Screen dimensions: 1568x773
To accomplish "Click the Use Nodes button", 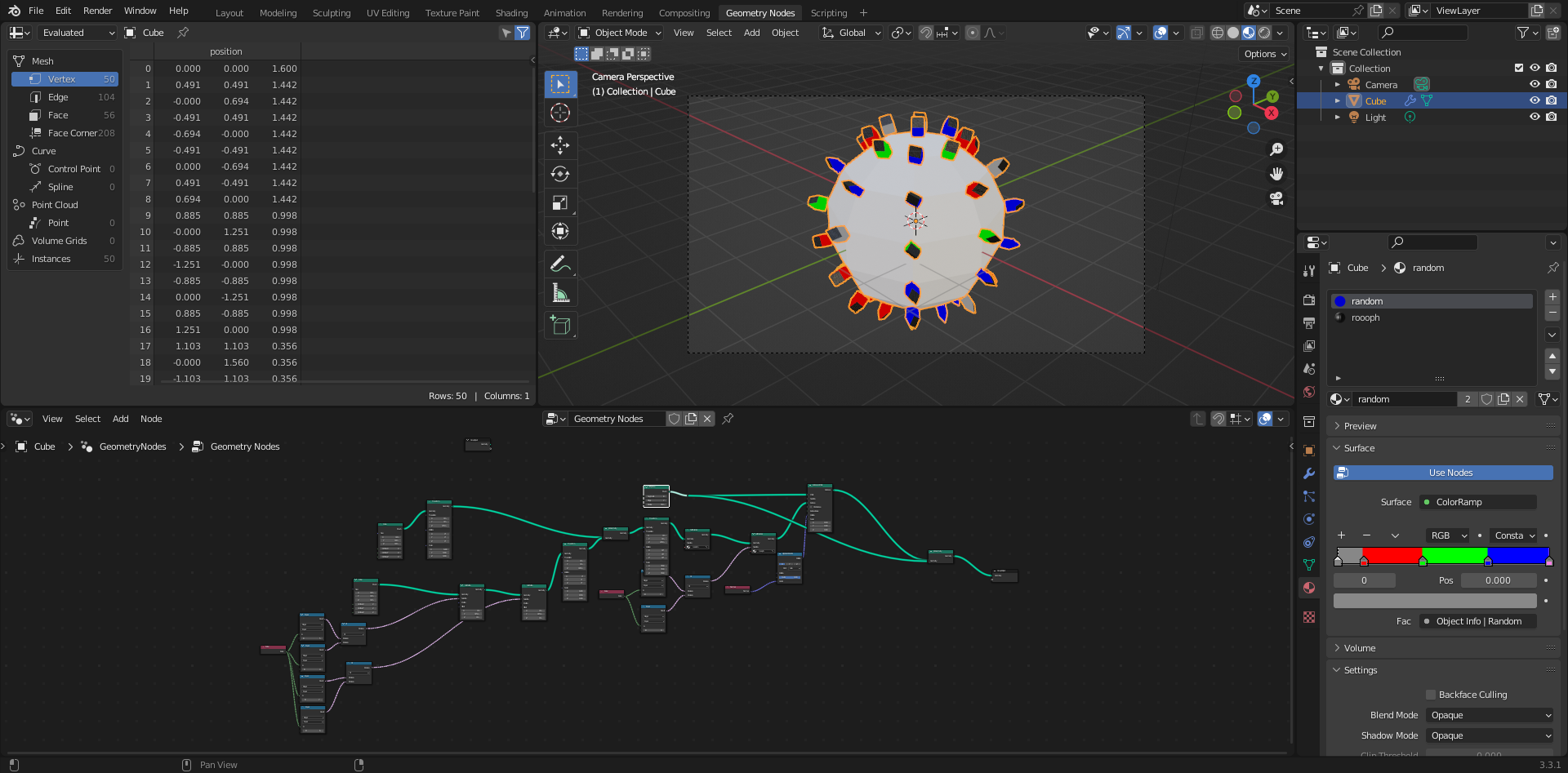I will [x=1443, y=473].
